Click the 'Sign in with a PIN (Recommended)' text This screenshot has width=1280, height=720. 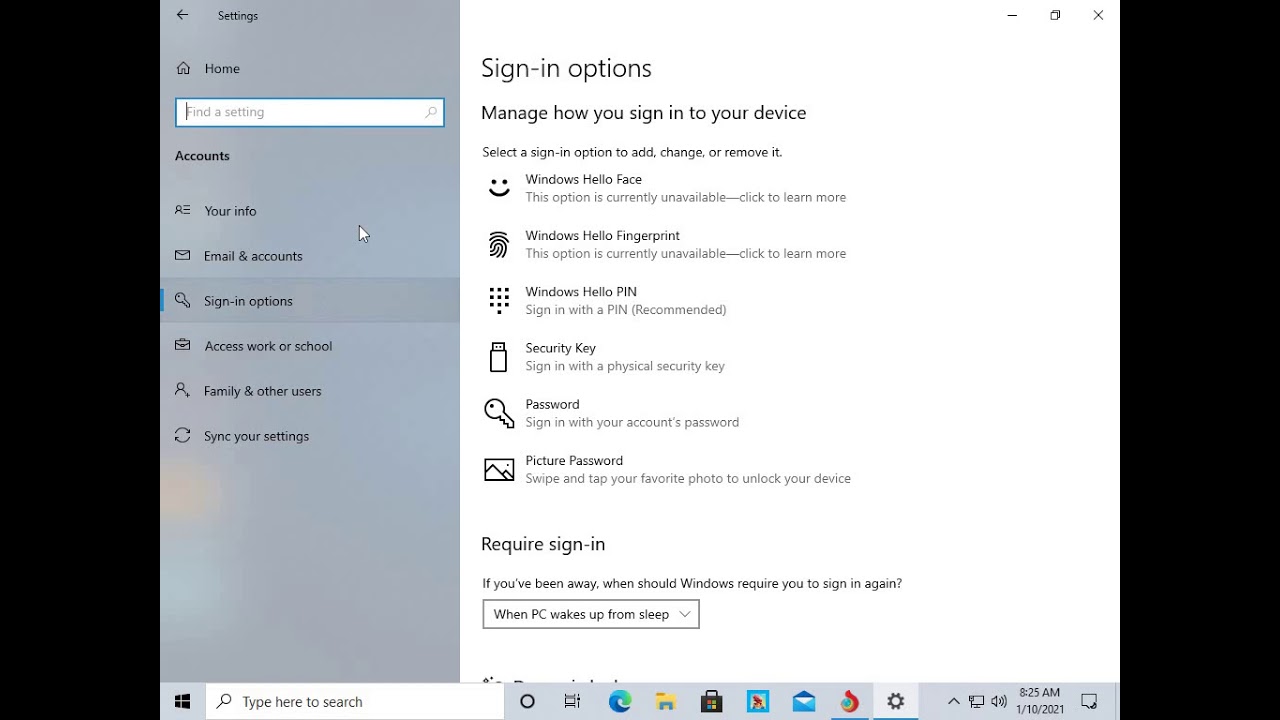(x=626, y=310)
